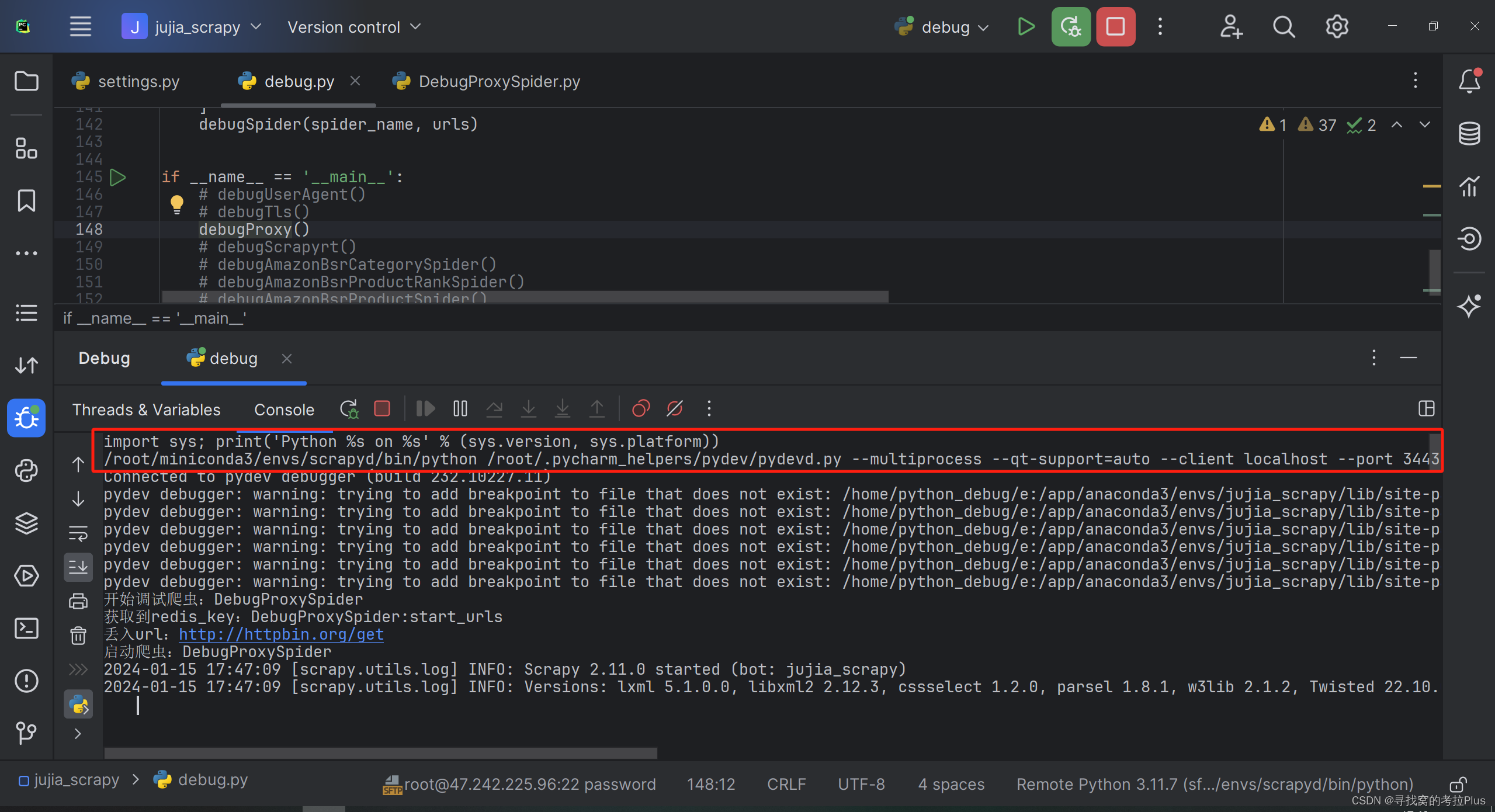
Task: Open debug toolbar more actions dots
Action: pyautogui.click(x=709, y=408)
